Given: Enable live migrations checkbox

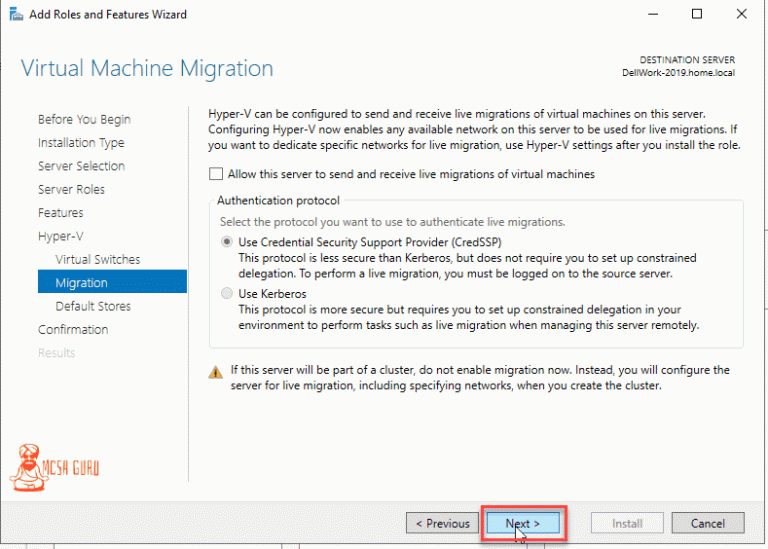Looking at the screenshot, I should [216, 174].
